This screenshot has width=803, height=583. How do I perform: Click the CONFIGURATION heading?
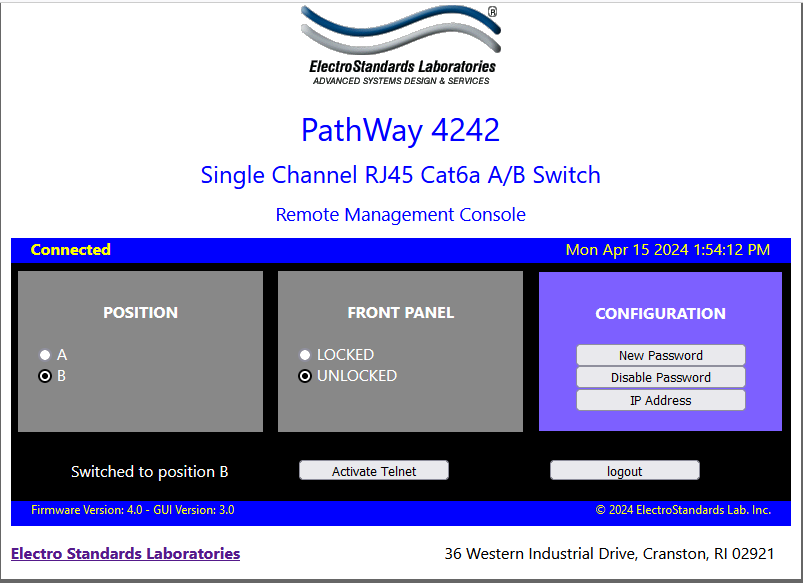(661, 314)
